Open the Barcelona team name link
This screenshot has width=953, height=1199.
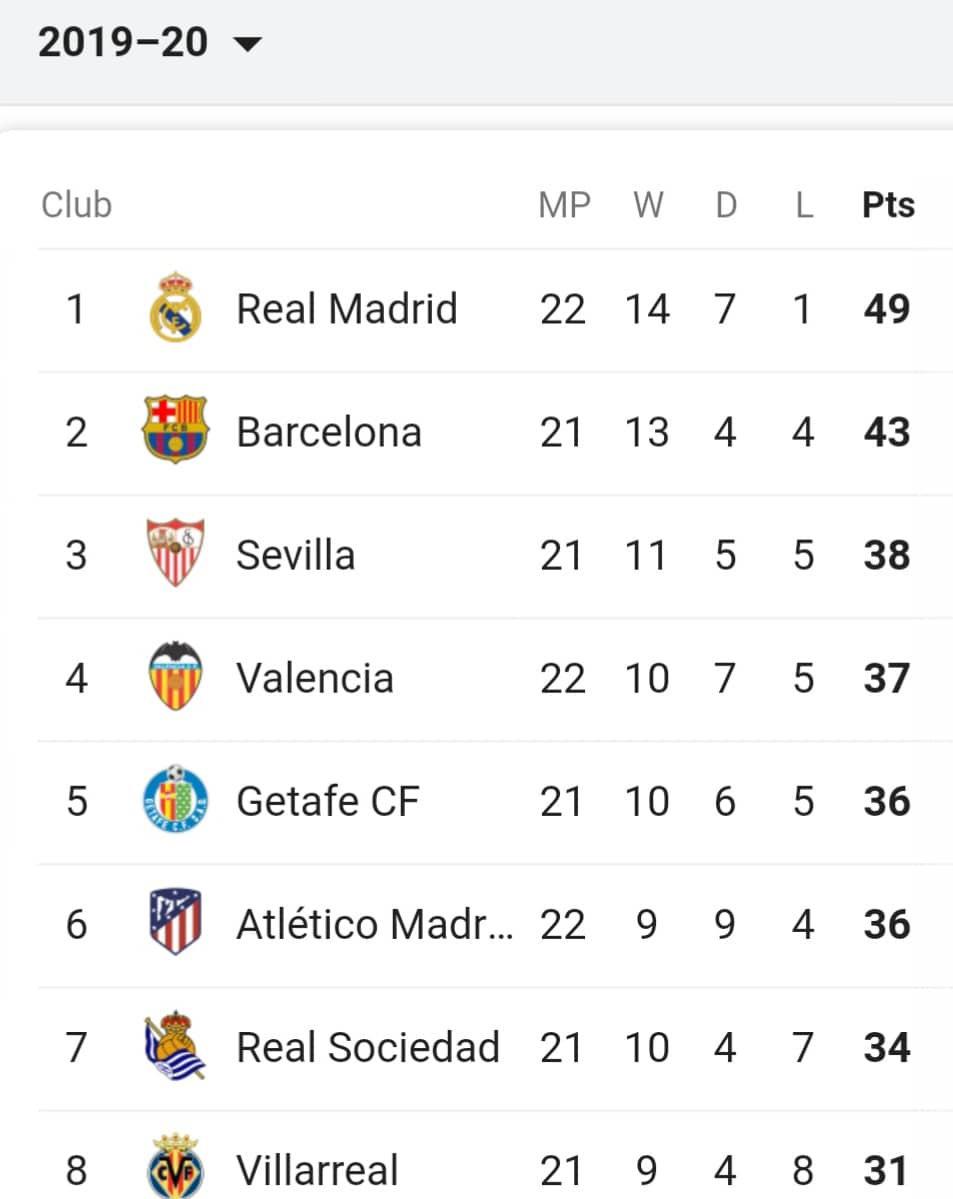click(329, 432)
